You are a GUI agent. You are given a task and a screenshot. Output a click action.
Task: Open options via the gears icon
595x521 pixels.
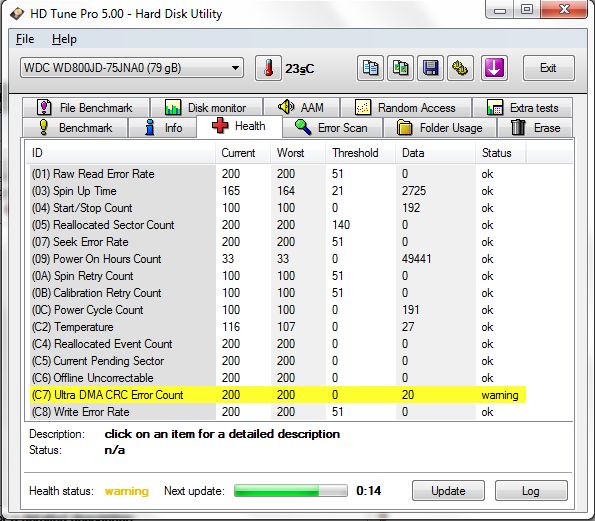460,68
